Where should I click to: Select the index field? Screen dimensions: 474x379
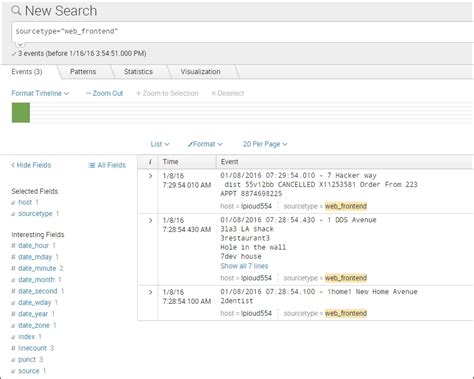(x=26, y=336)
